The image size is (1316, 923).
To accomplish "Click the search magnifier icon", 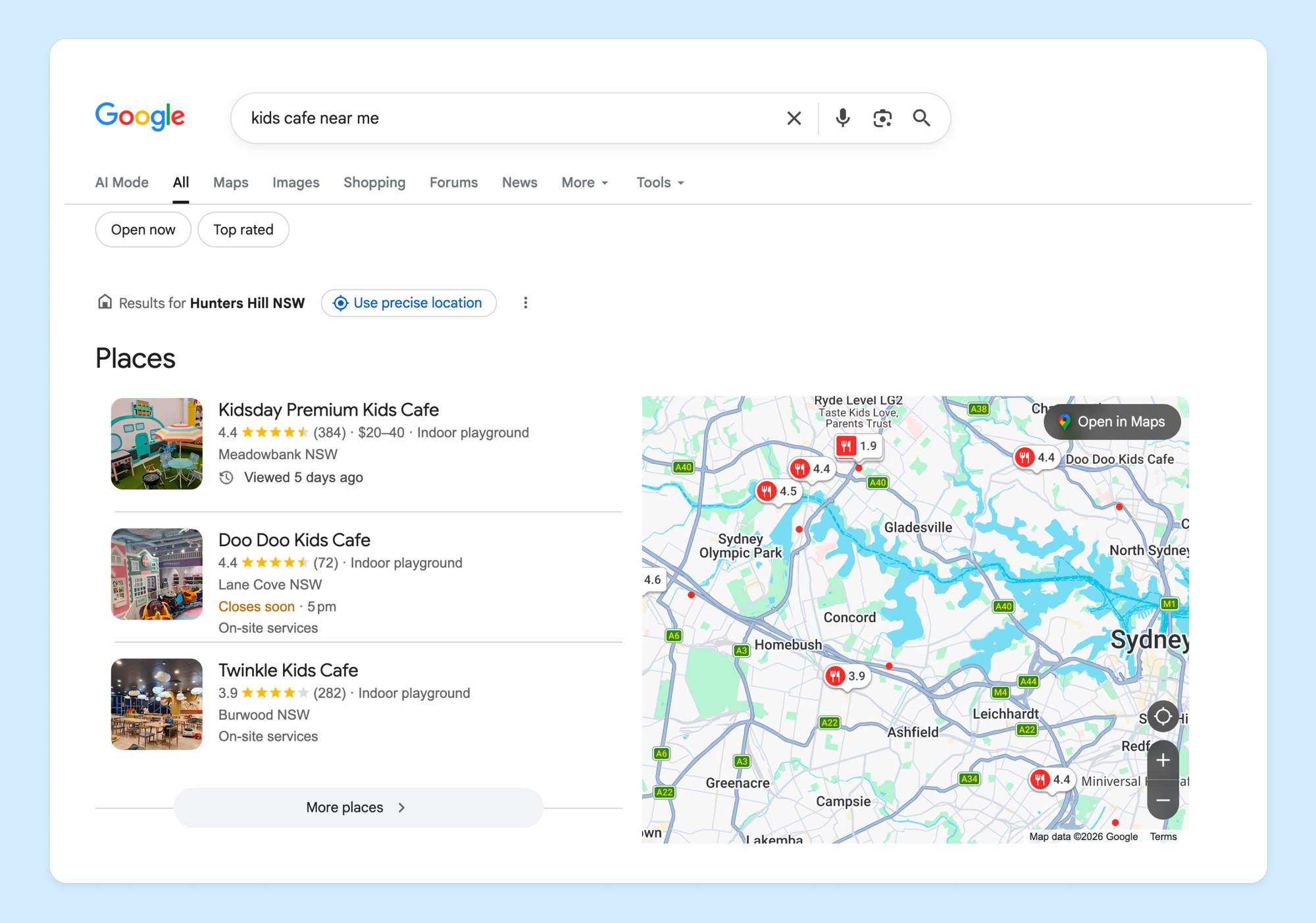I will (x=921, y=118).
